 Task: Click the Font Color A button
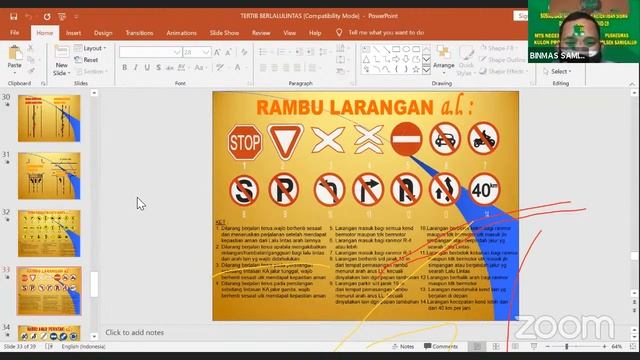click(x=238, y=67)
